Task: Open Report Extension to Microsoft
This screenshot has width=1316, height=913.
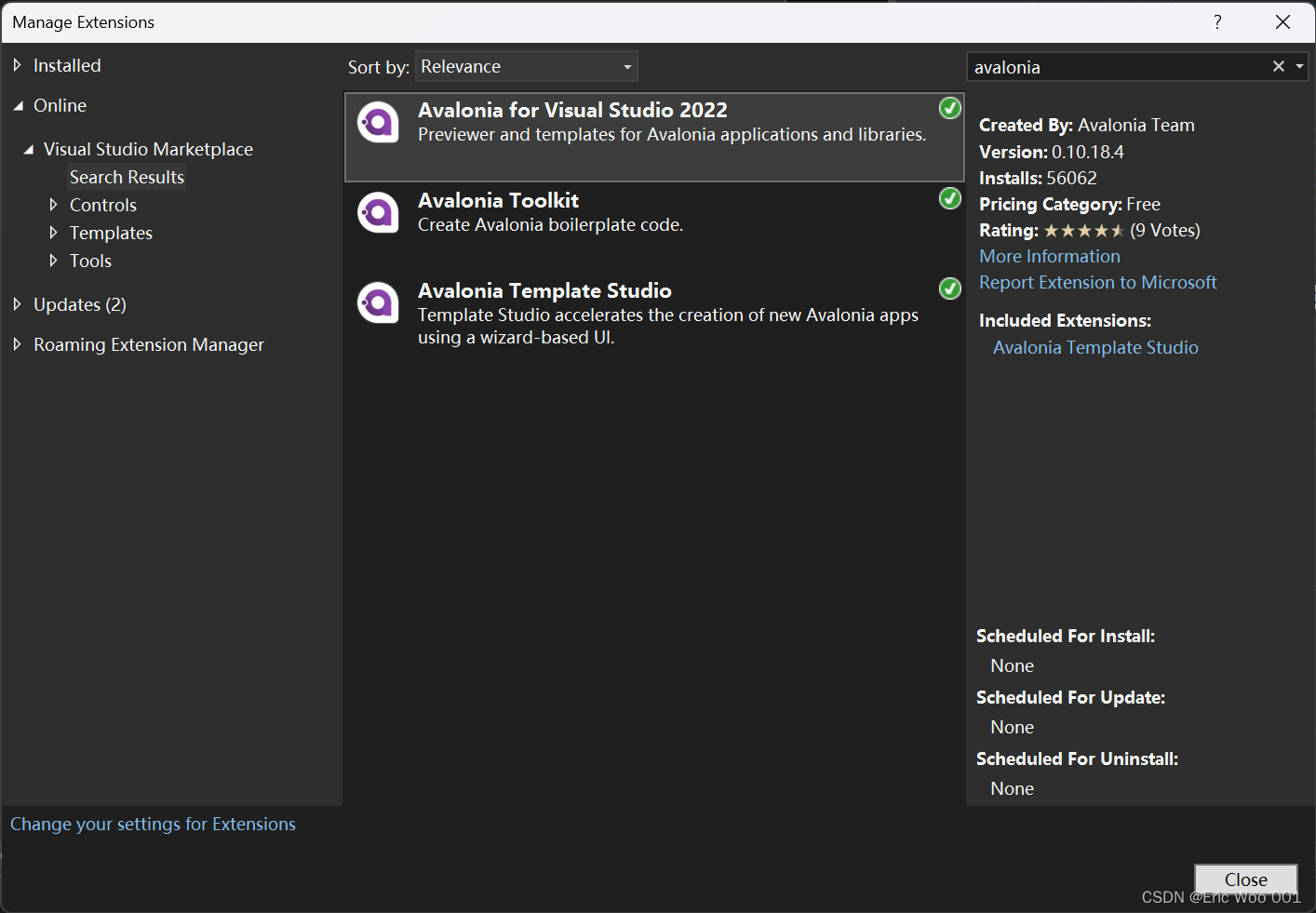Action: pyautogui.click(x=1097, y=282)
